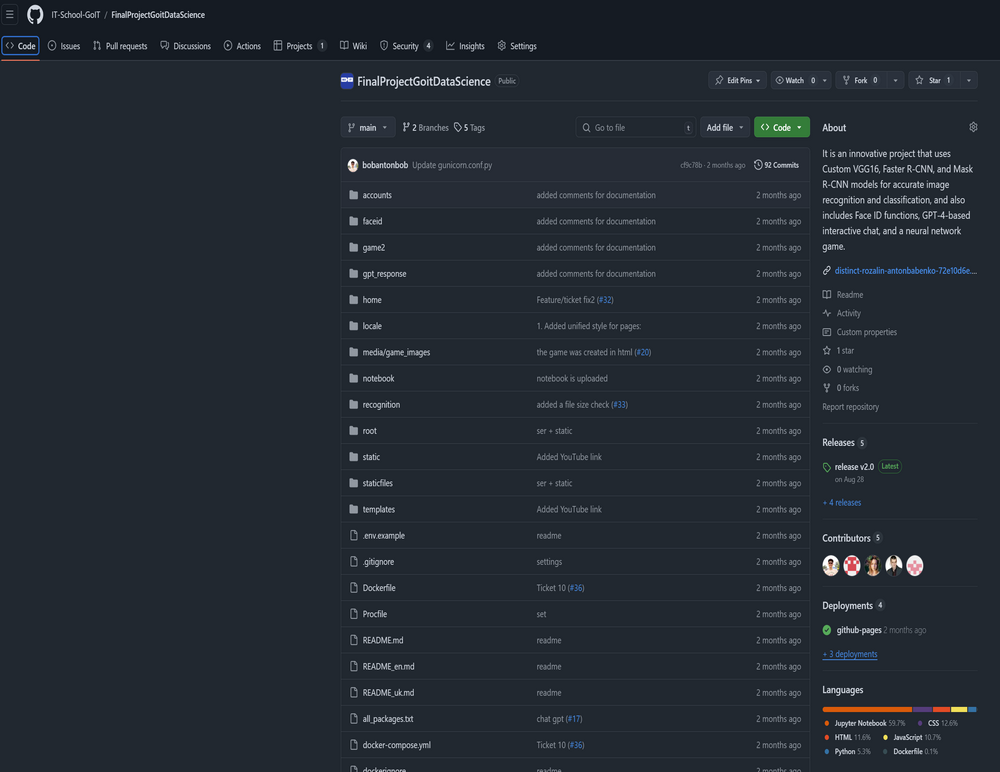
Task: Toggle Watch for this repository
Action: (x=794, y=80)
